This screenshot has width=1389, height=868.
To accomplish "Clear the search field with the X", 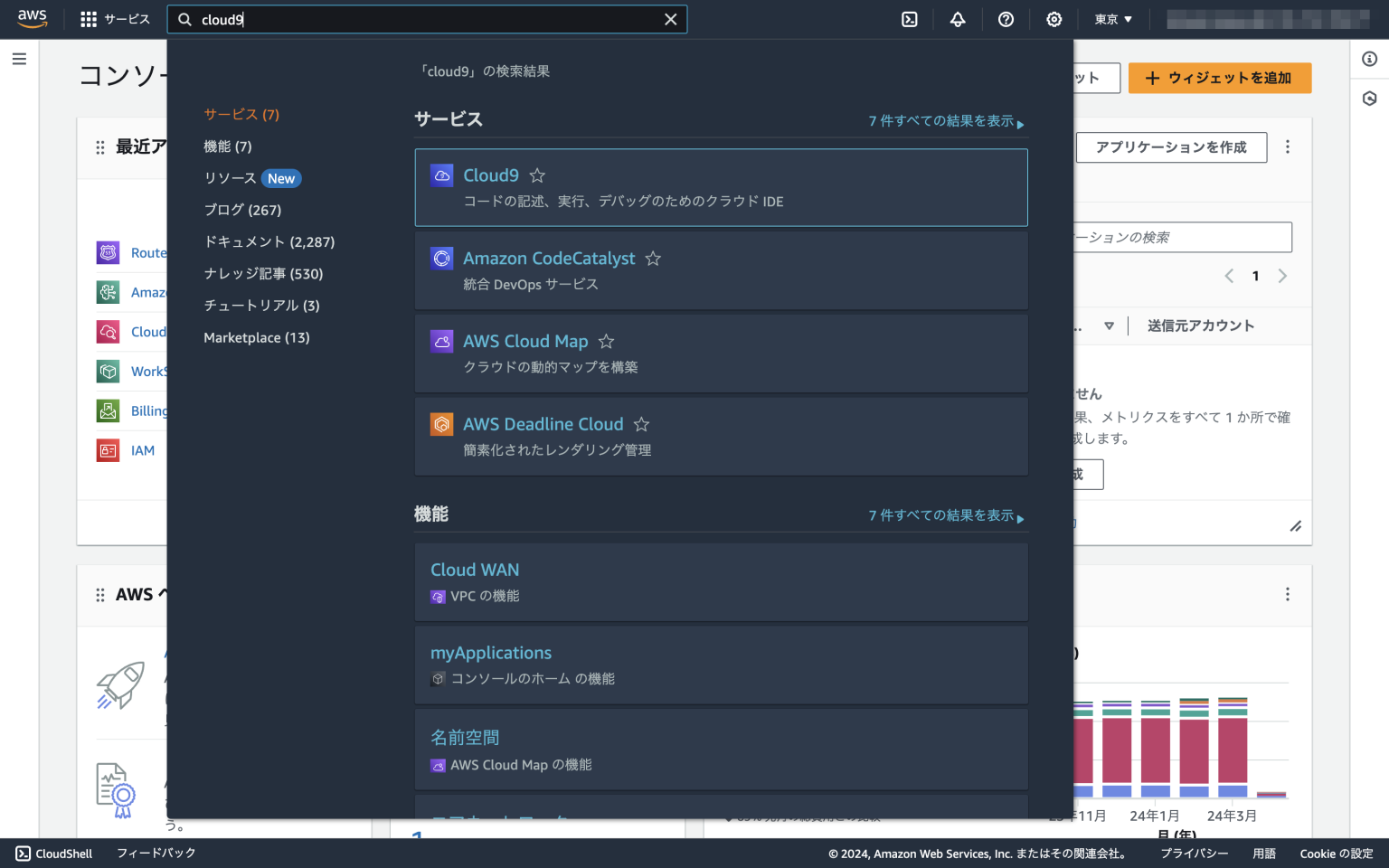I will point(671,19).
